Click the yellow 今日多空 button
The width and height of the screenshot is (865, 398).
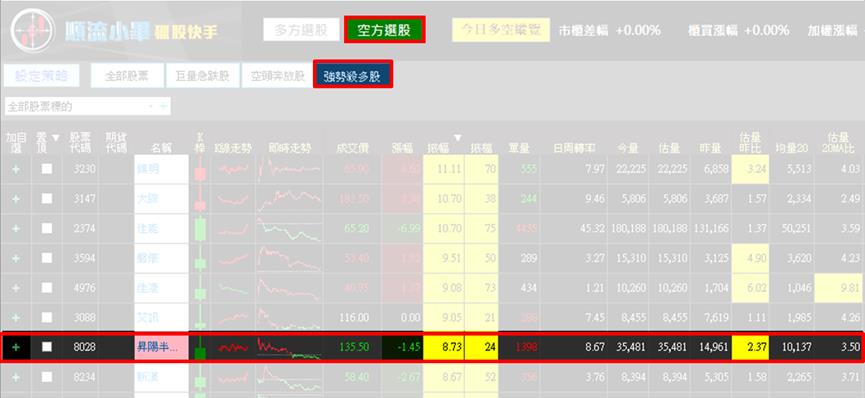pos(501,30)
